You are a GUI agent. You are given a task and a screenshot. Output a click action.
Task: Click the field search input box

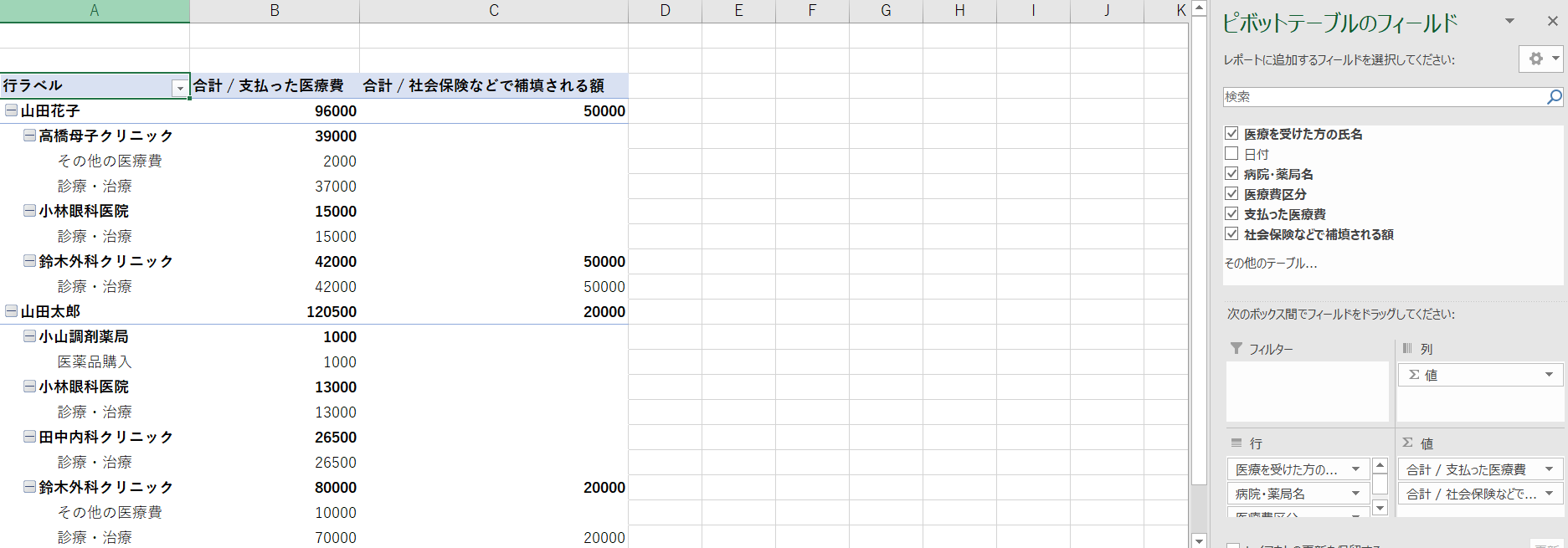[1383, 97]
